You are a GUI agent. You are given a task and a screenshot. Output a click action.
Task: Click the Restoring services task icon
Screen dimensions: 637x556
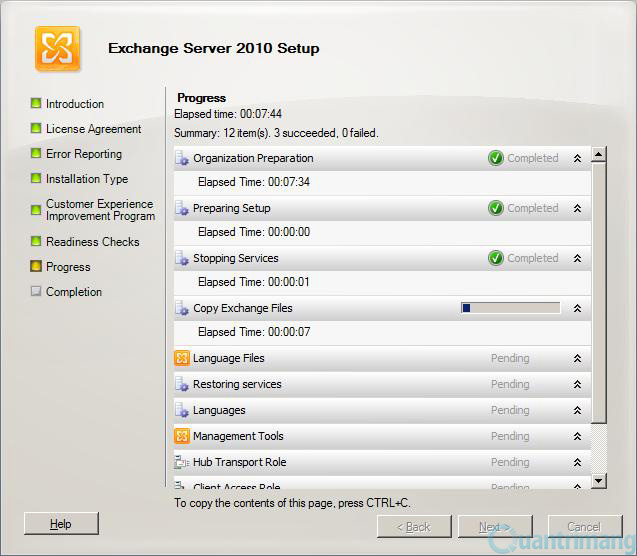click(182, 384)
